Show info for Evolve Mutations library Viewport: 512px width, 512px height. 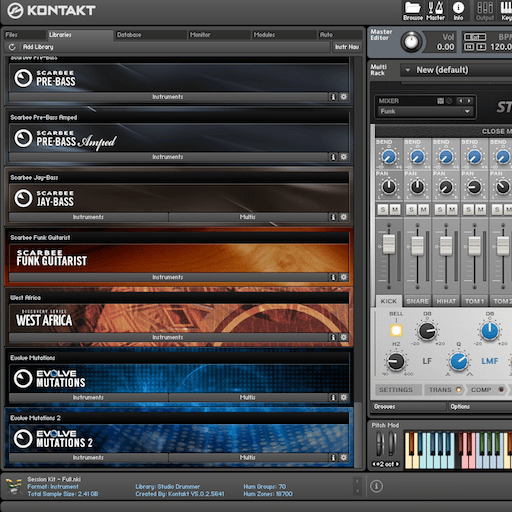333,397
